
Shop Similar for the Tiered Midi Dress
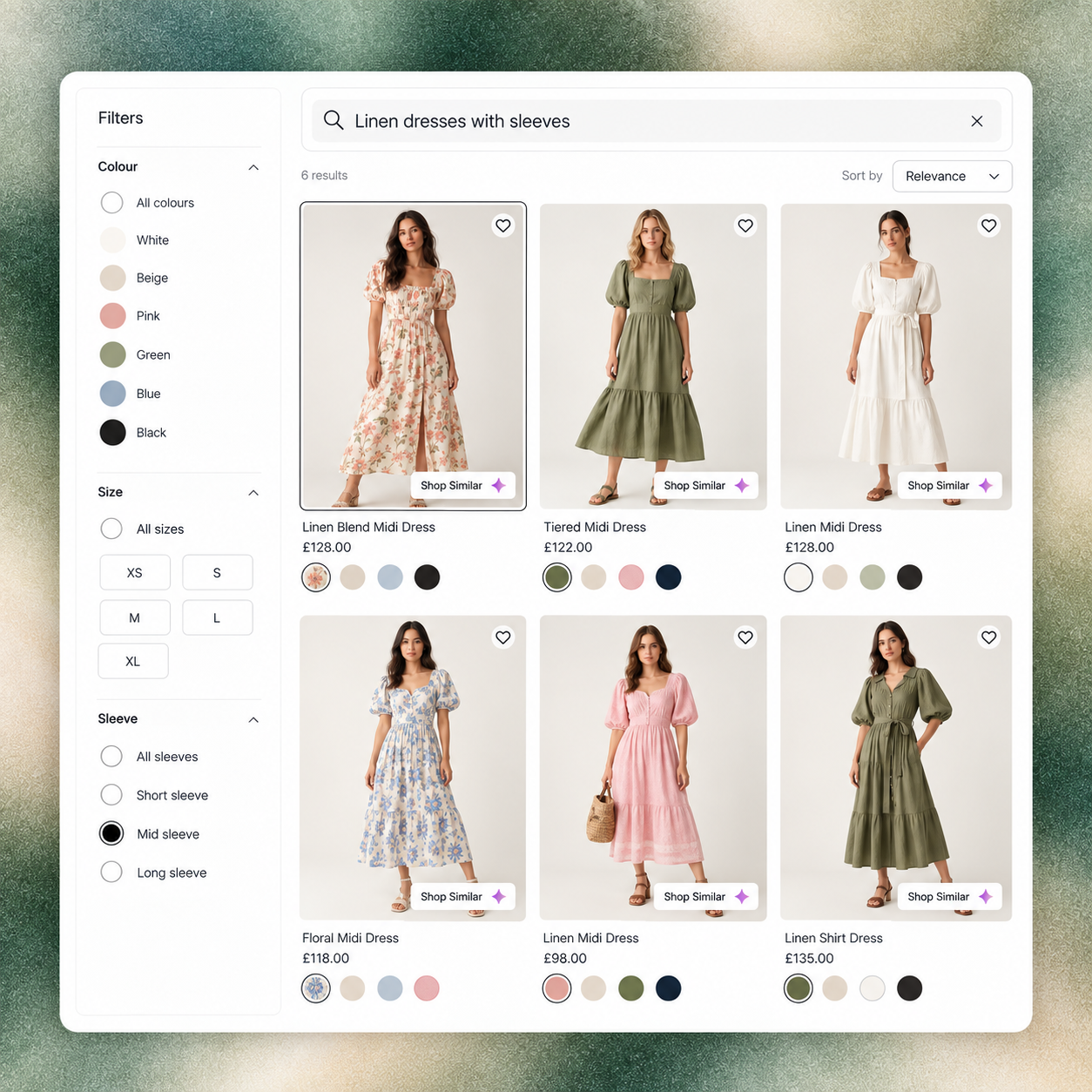pos(706,485)
